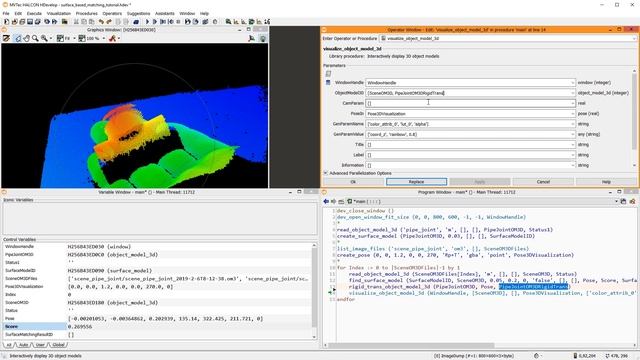Click the New Program toolbar icon
This screenshot has height=360, width=640.
7,22
